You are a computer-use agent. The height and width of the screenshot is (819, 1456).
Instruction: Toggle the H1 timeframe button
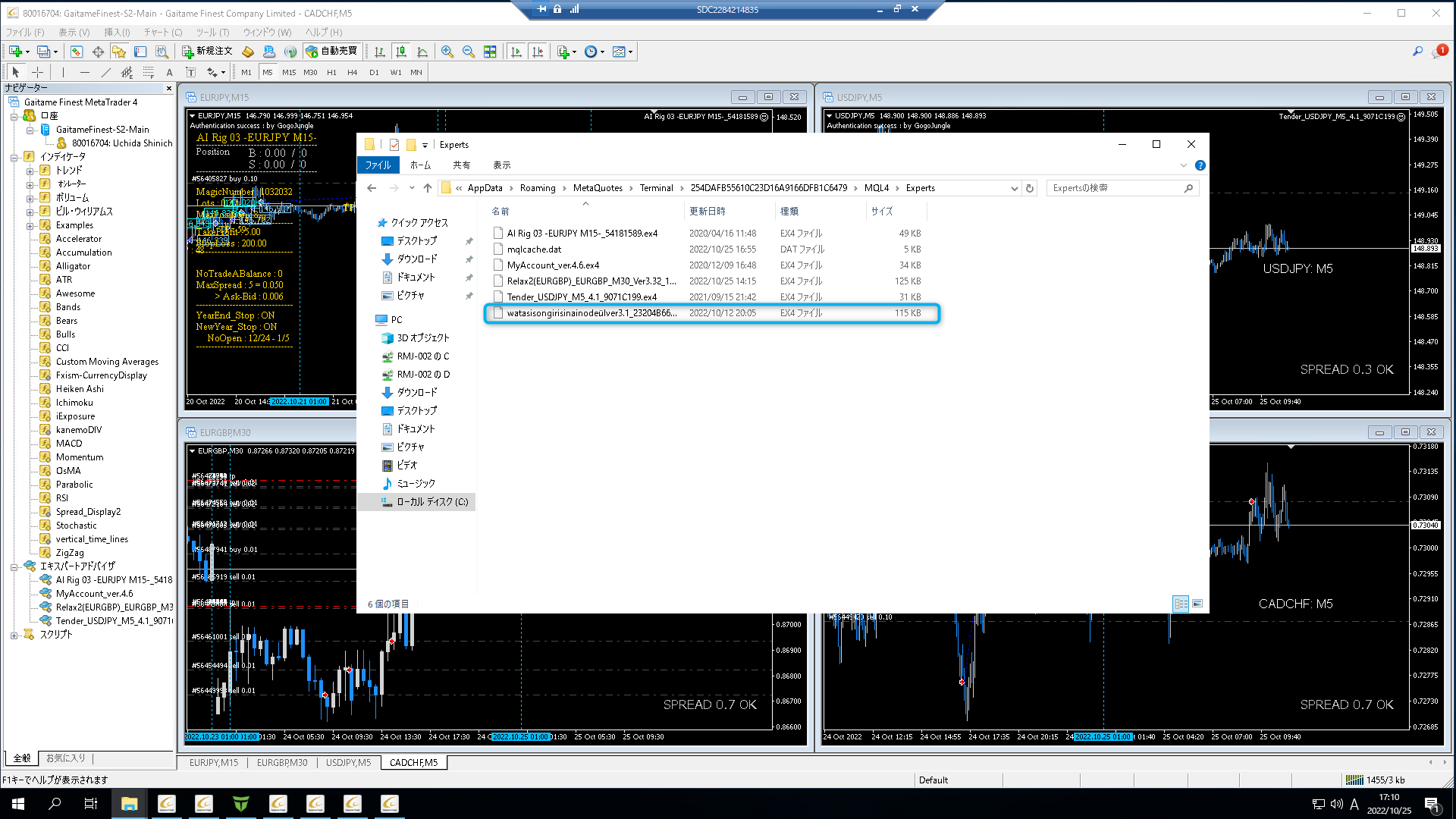click(x=331, y=72)
